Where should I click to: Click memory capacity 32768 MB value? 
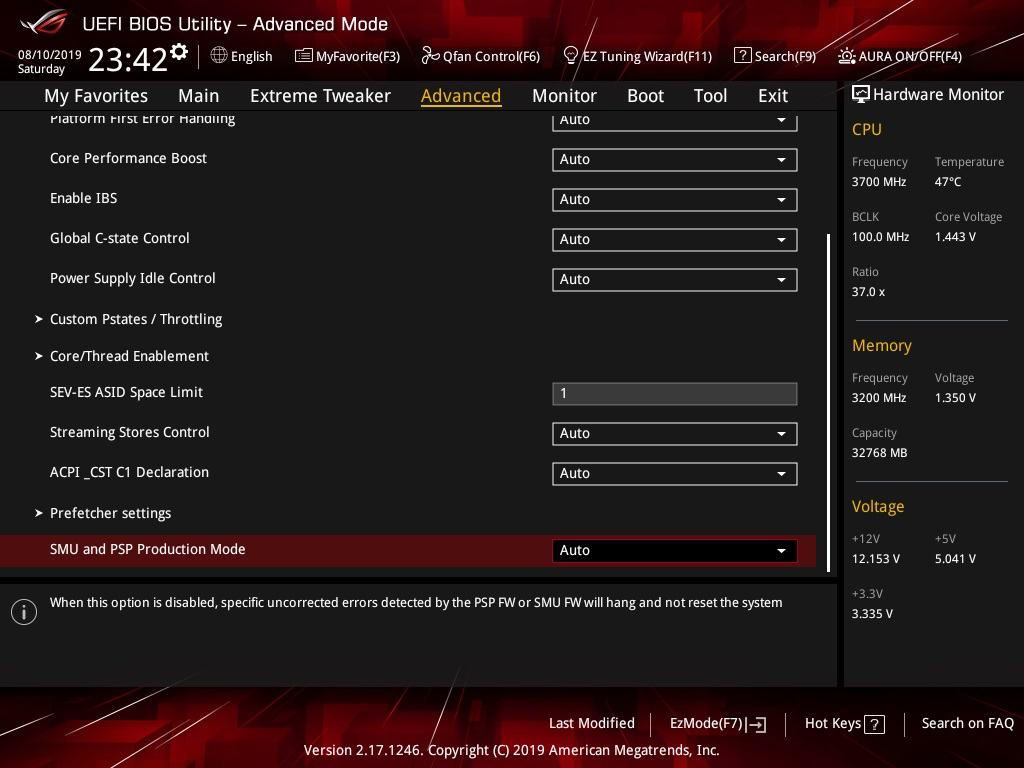(x=879, y=453)
